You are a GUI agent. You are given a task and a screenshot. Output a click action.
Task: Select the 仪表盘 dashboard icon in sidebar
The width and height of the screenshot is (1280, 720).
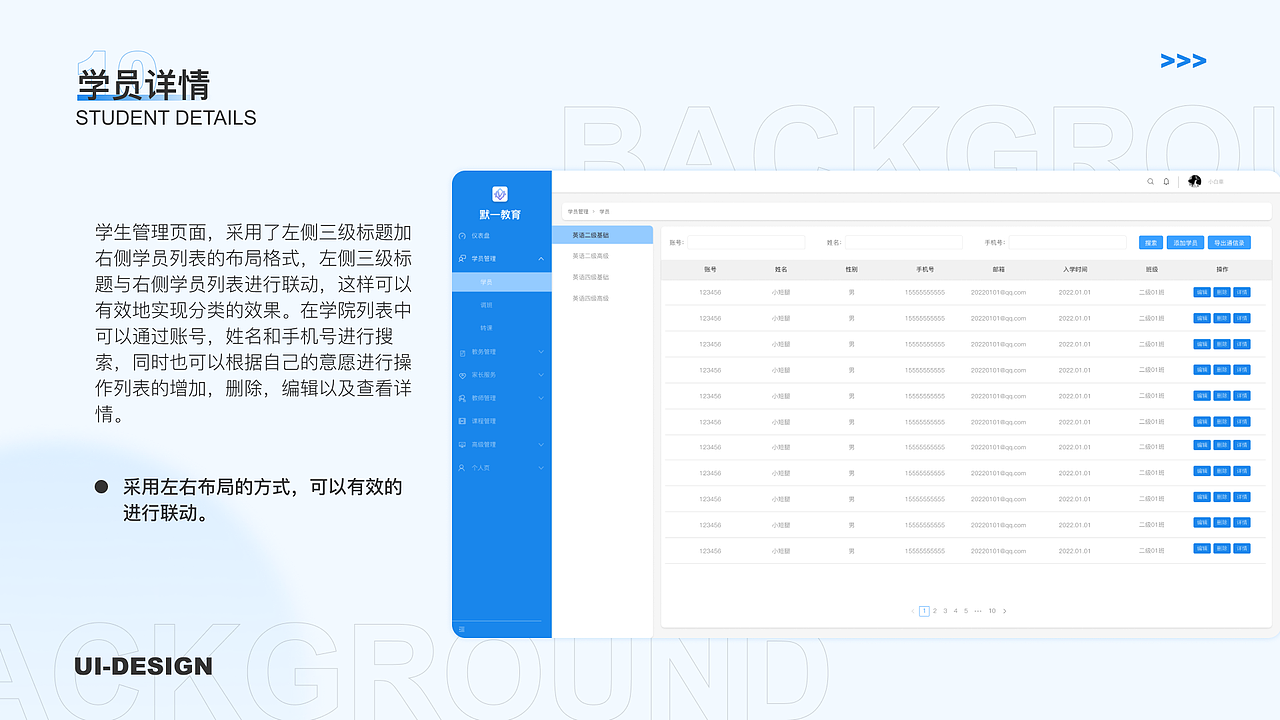click(x=460, y=235)
